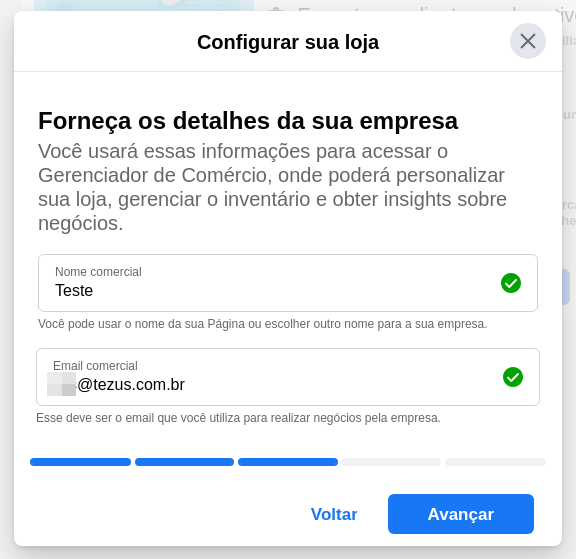Viewport: 576px width, 559px height.
Task: Edit the Nome comercial field containing Teste
Action: (x=288, y=283)
